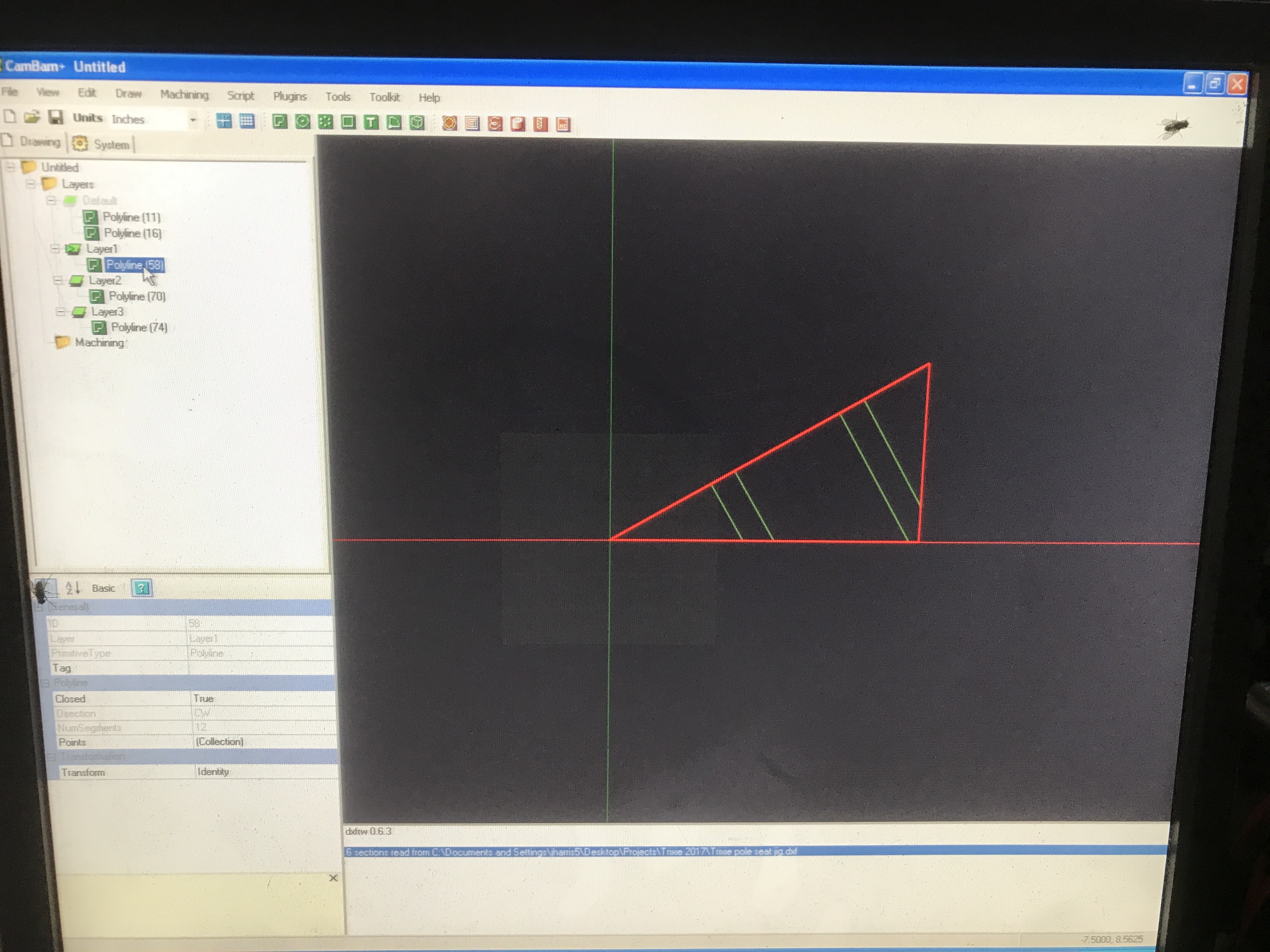Viewport: 1270px width, 952px height.
Task: Collapse the Layer2 tree node
Action: pos(57,280)
